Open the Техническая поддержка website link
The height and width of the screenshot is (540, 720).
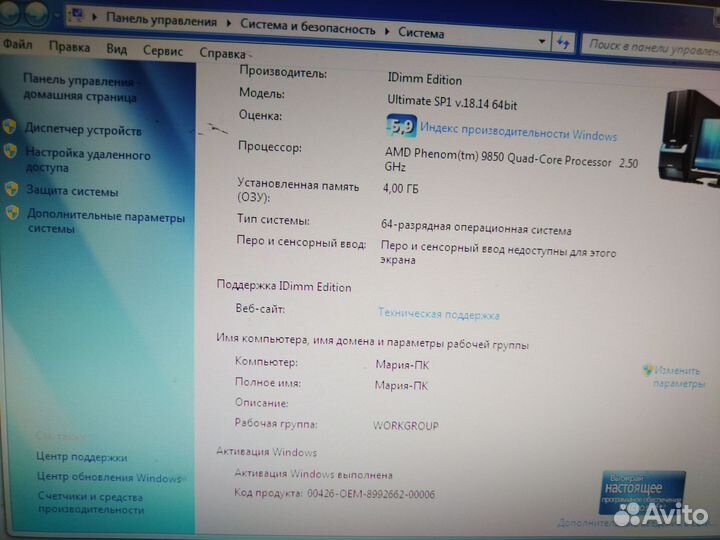[438, 314]
